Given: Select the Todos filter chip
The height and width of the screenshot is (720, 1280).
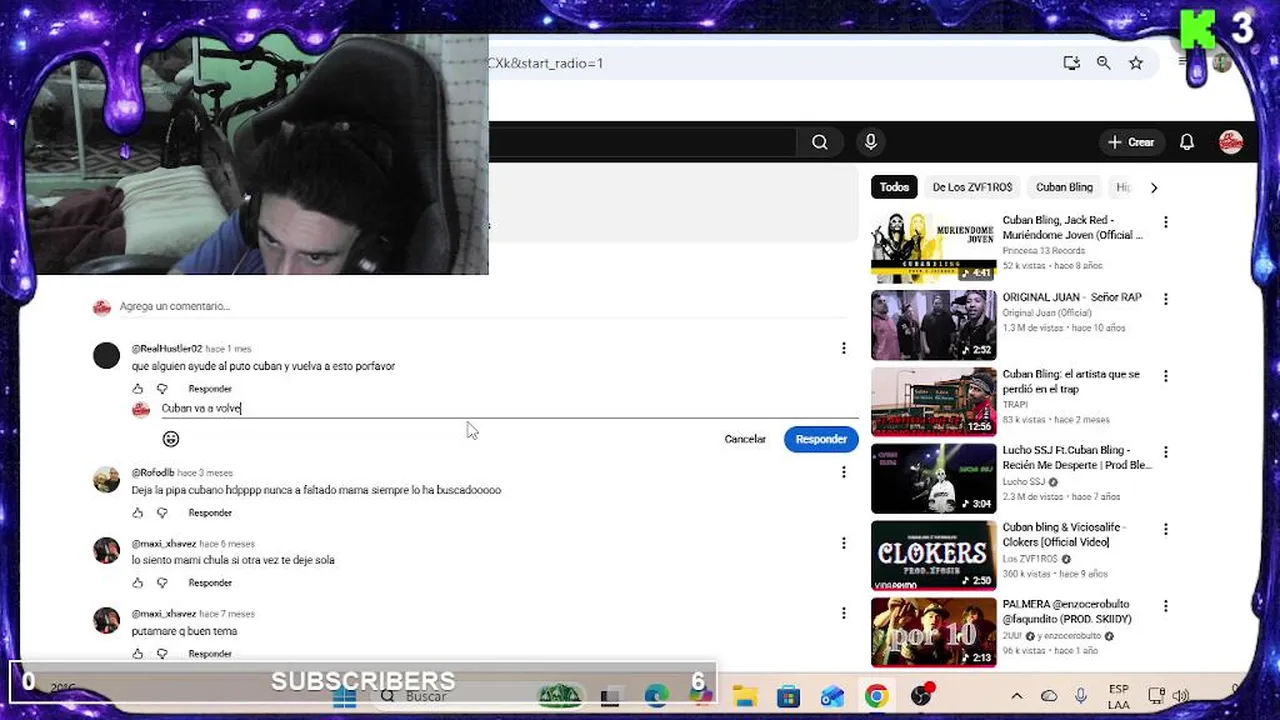Looking at the screenshot, I should [894, 187].
